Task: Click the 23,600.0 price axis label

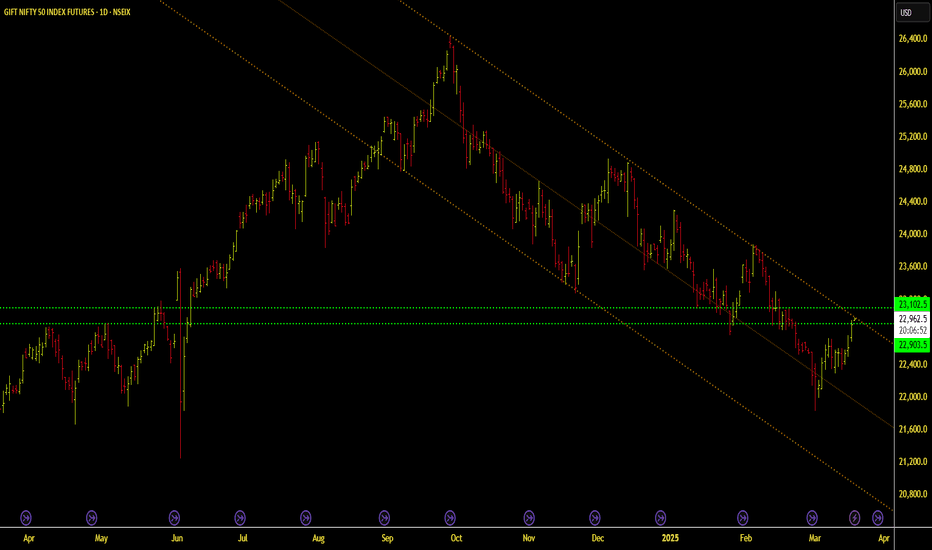Action: tap(912, 266)
